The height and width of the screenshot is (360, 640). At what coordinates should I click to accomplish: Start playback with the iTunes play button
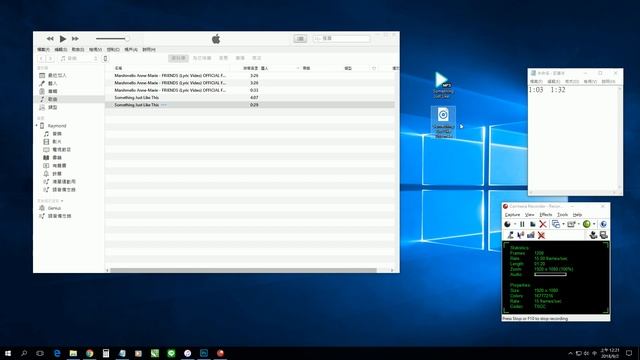(63, 39)
